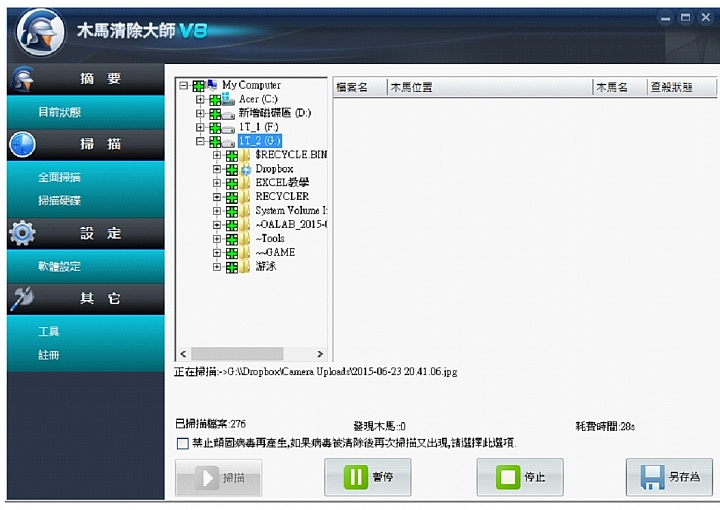Uncheck the Dropbox folder checkbox
720x510 pixels.
232,170
